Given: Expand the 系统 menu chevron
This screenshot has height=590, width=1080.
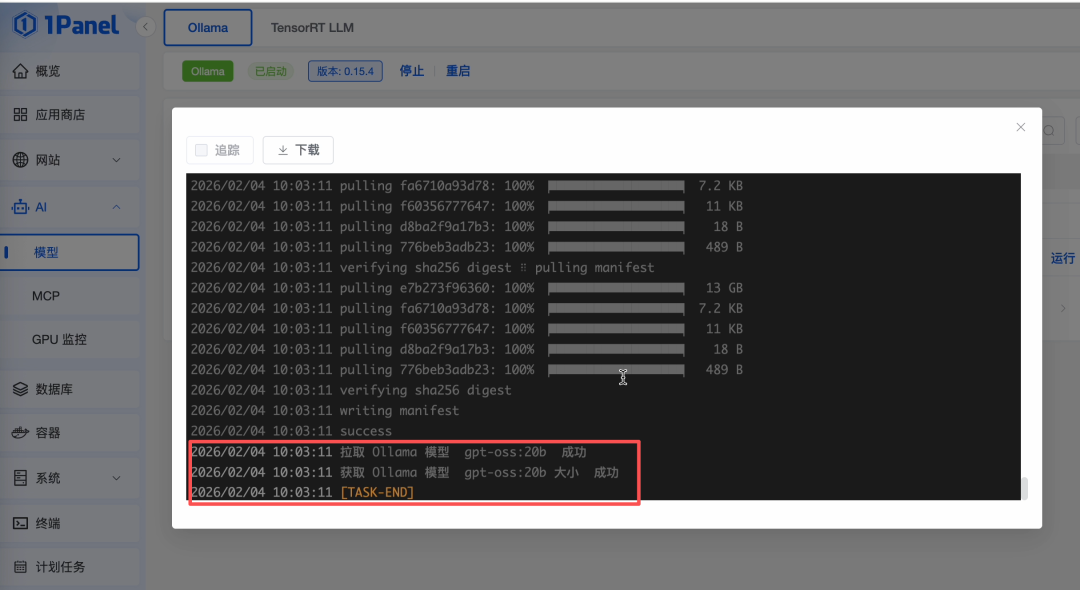Looking at the screenshot, I should click(116, 478).
